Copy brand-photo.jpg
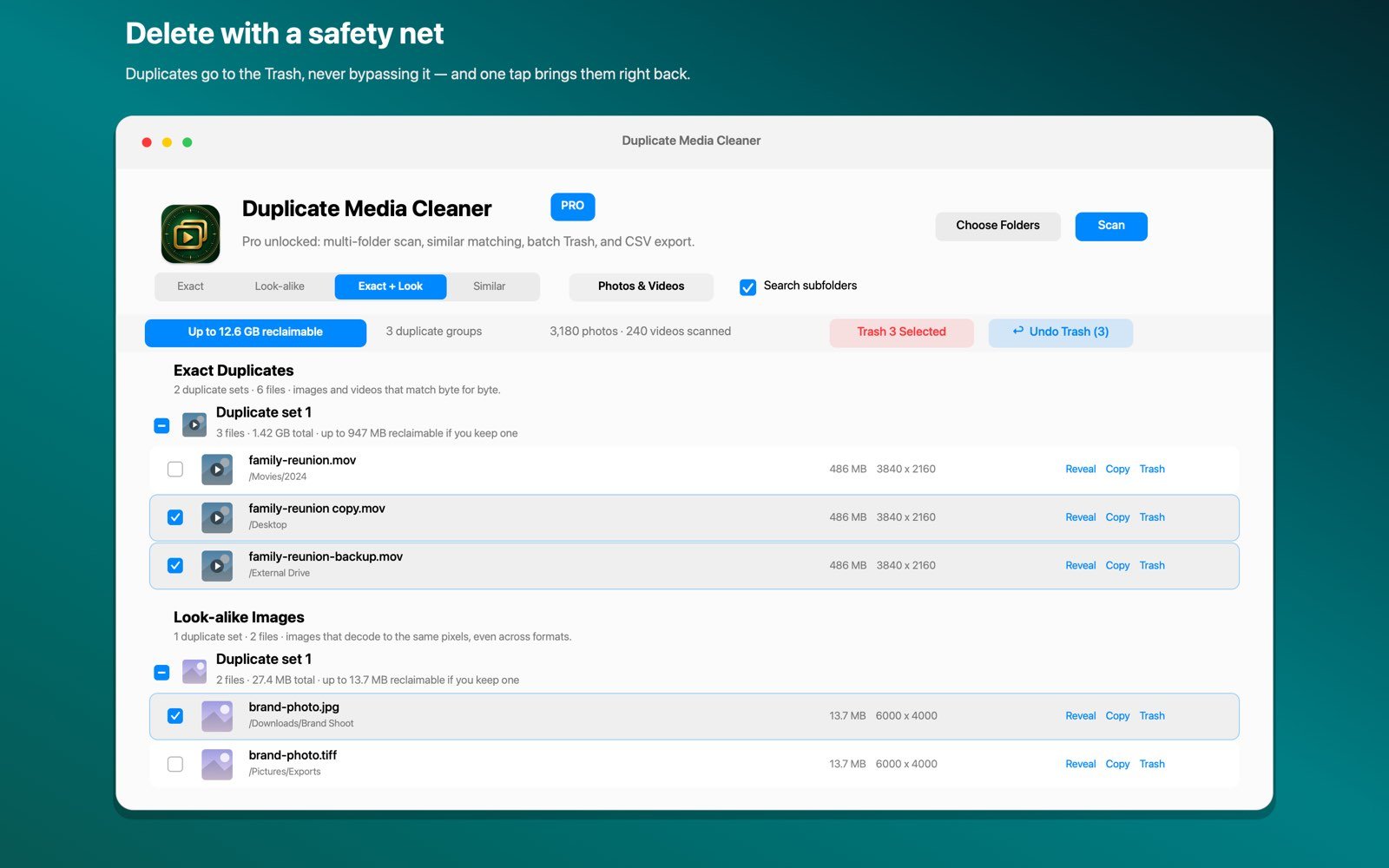The width and height of the screenshot is (1389, 868). tap(1117, 716)
